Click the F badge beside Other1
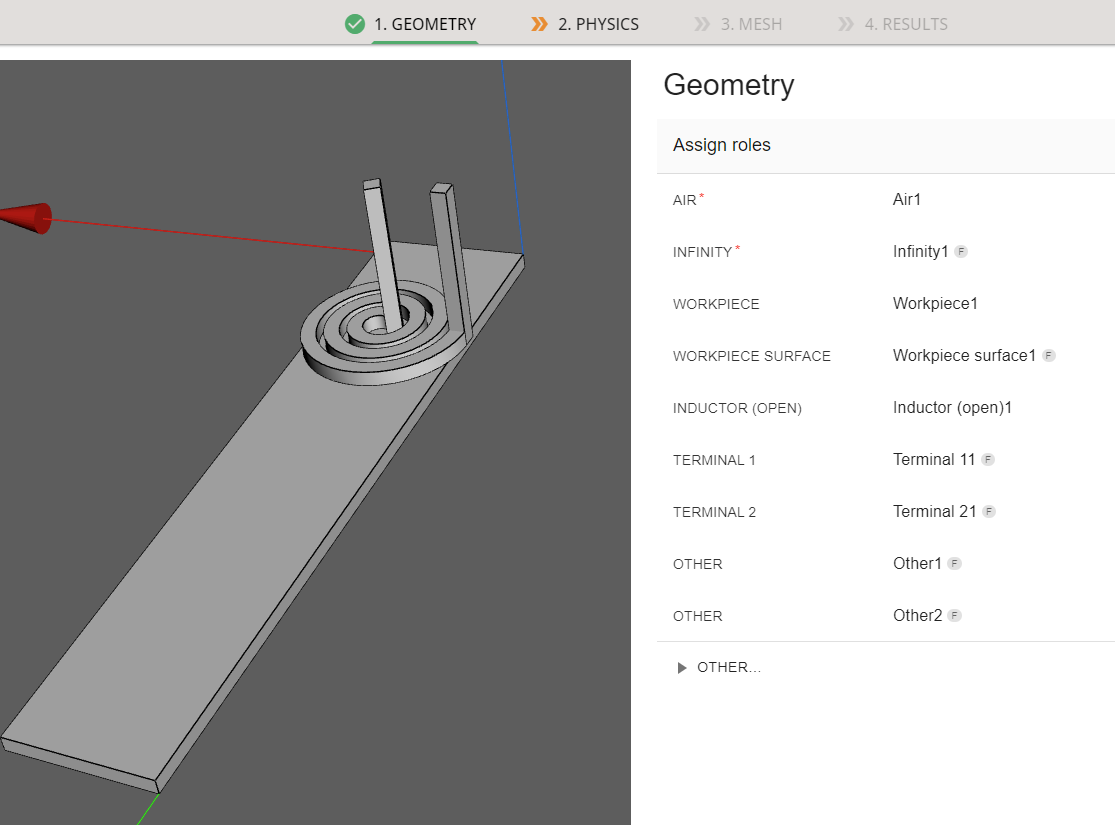Screen dimensions: 1115x825 [955, 564]
